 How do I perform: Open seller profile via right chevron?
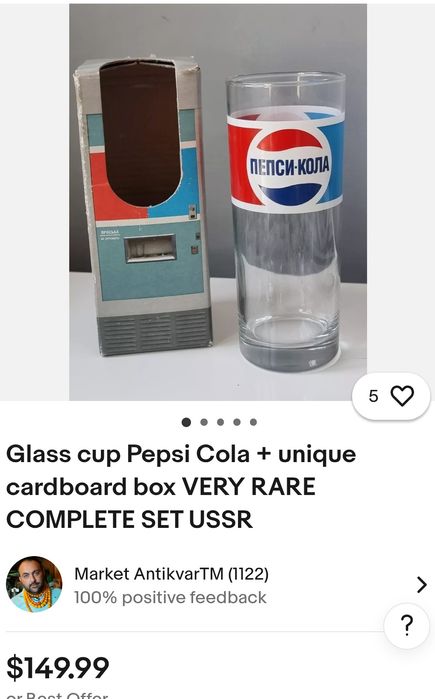[x=421, y=584]
